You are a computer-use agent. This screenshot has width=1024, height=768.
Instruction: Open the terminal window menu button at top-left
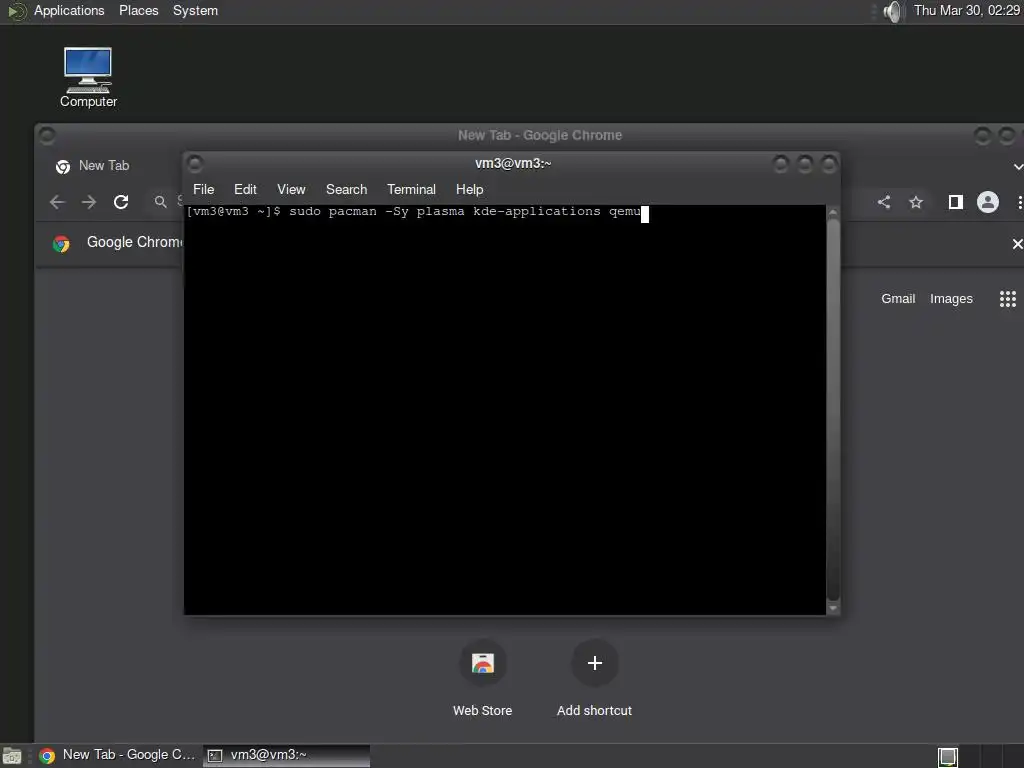(x=195, y=163)
